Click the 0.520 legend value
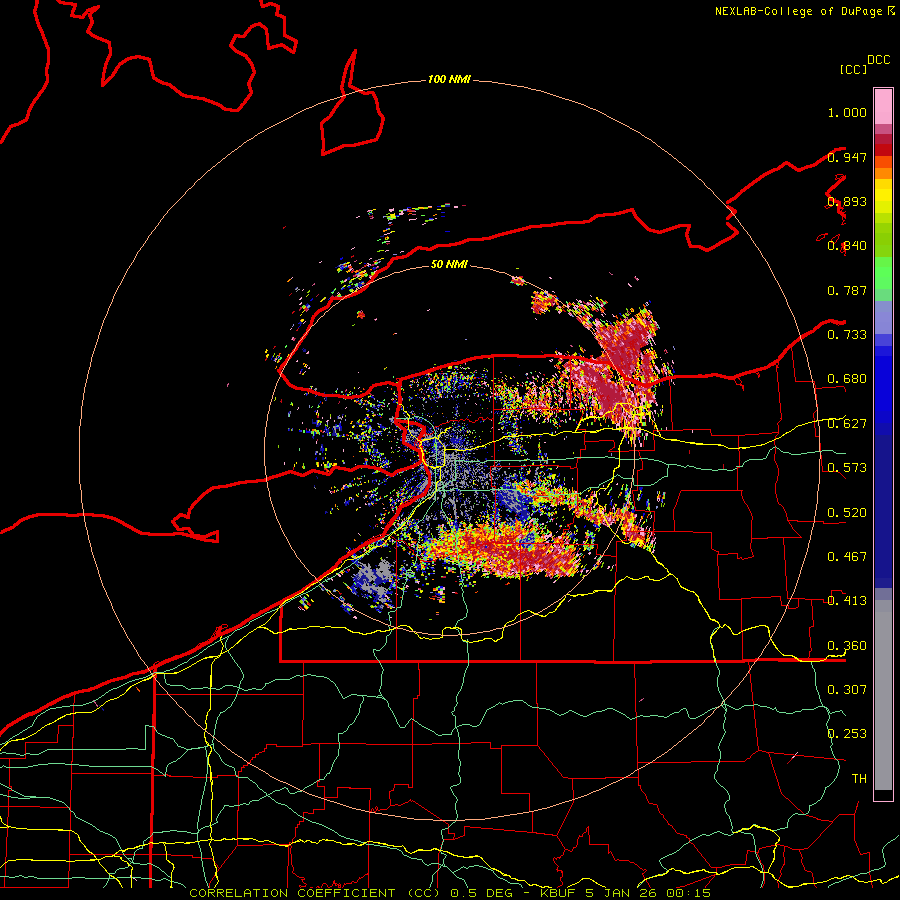The width and height of the screenshot is (900, 900). click(847, 513)
